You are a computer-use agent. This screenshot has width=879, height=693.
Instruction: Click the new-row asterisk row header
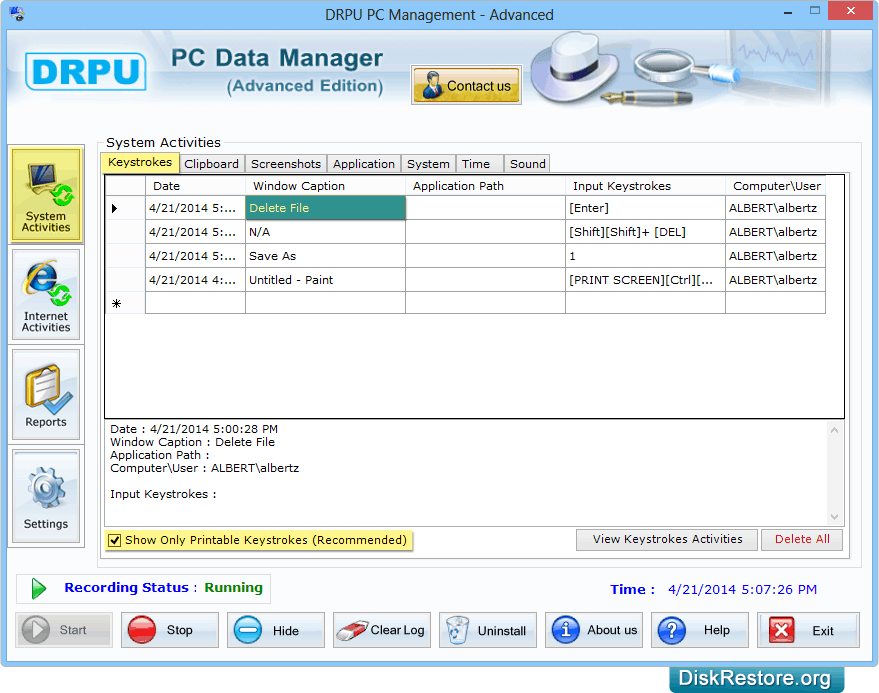pyautogui.click(x=125, y=303)
